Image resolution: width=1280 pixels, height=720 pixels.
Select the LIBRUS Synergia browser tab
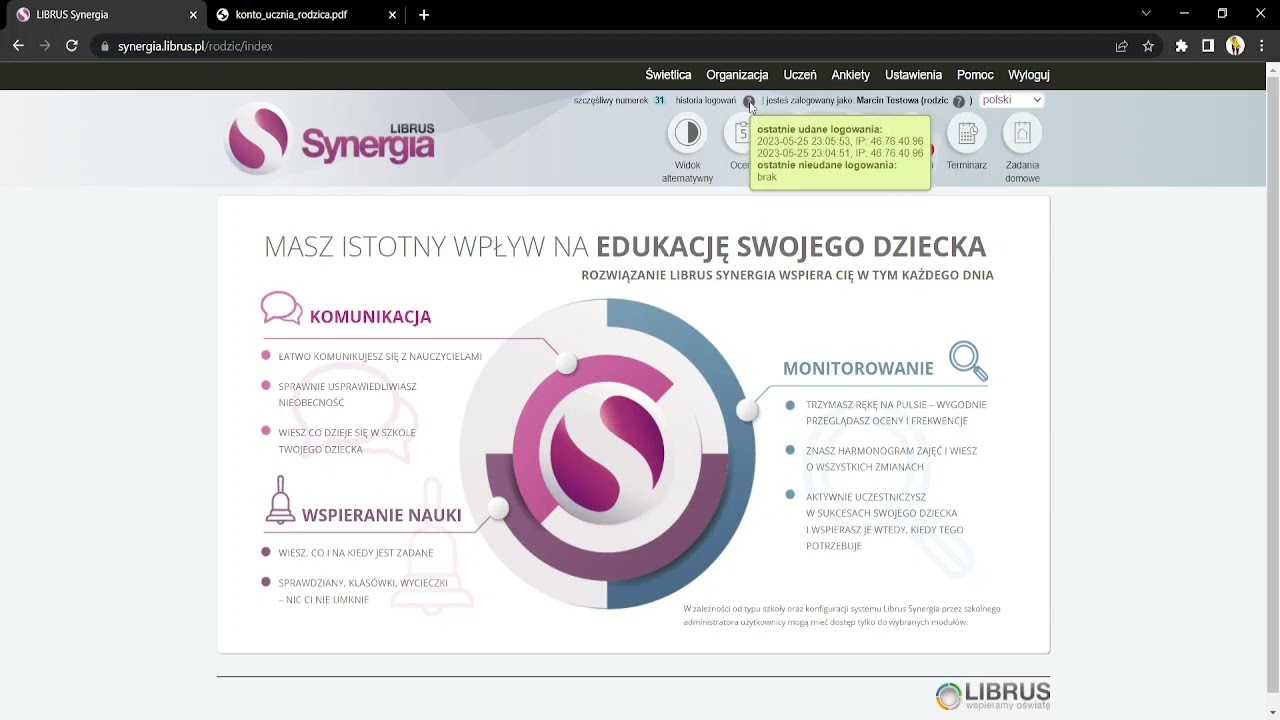pyautogui.click(x=105, y=15)
